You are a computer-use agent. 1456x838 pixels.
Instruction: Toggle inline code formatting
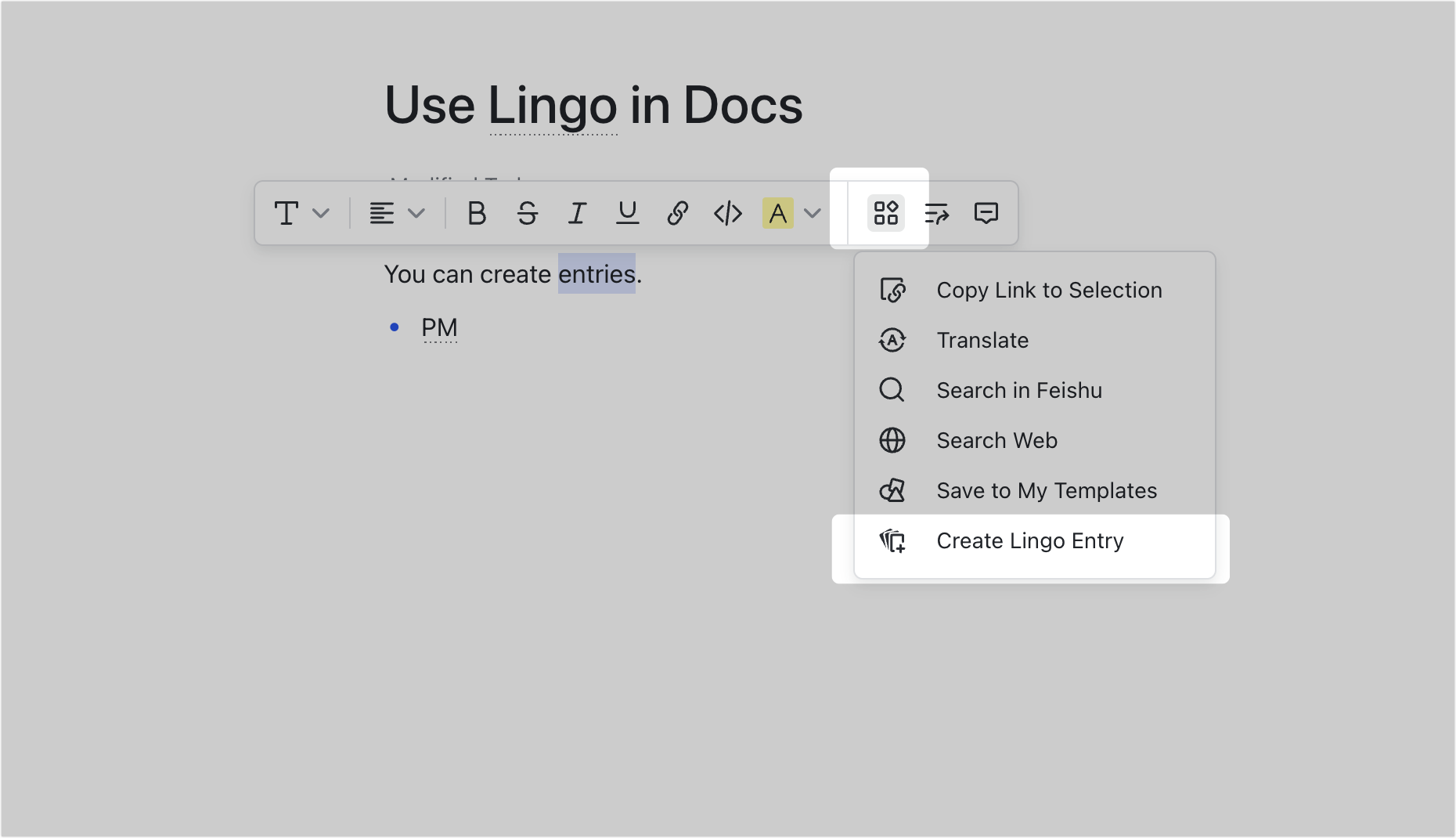[728, 213]
